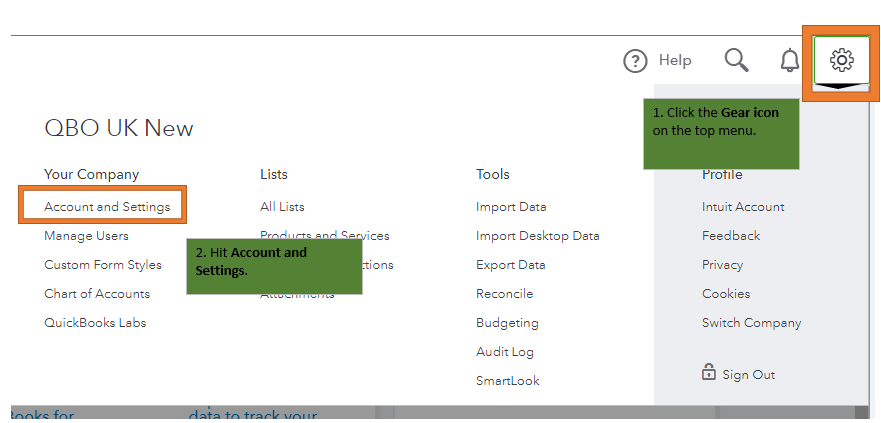Click the Help label
The width and height of the screenshot is (881, 423).
pyautogui.click(x=675, y=60)
